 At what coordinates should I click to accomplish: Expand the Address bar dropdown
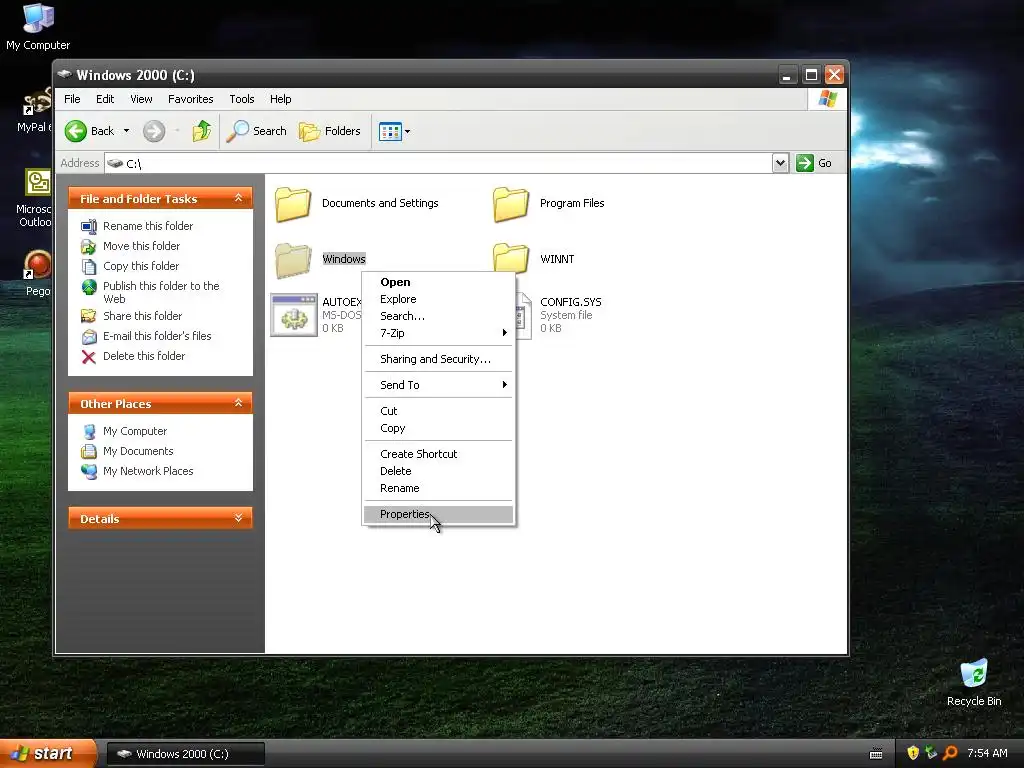(780, 163)
